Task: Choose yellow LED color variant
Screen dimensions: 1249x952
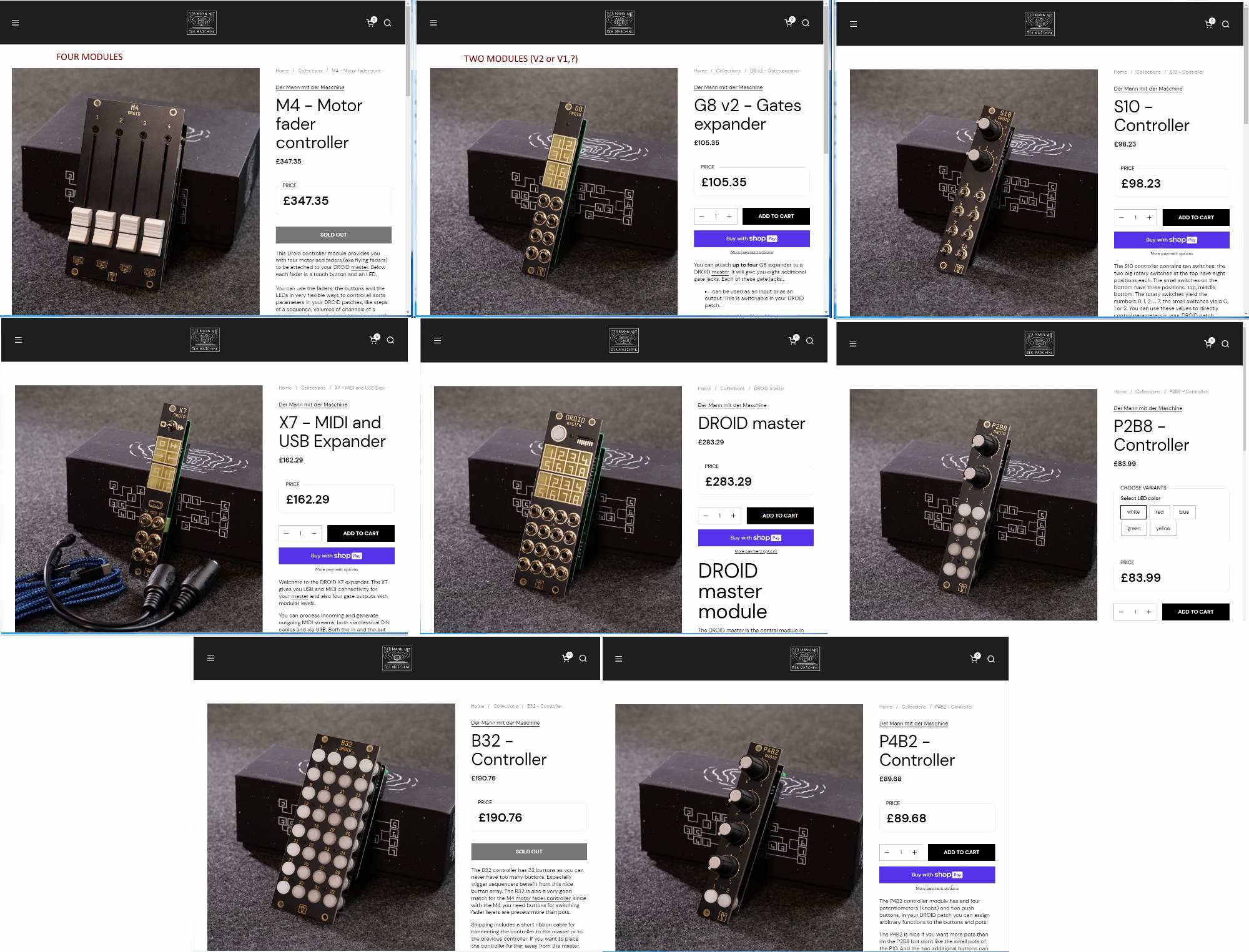Action: (1163, 528)
